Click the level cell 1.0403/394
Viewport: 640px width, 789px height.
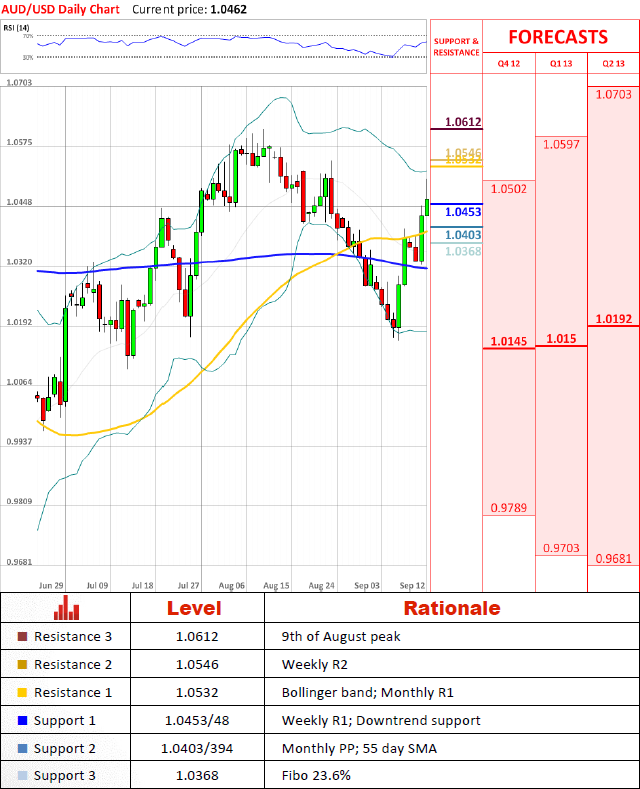pos(197,749)
